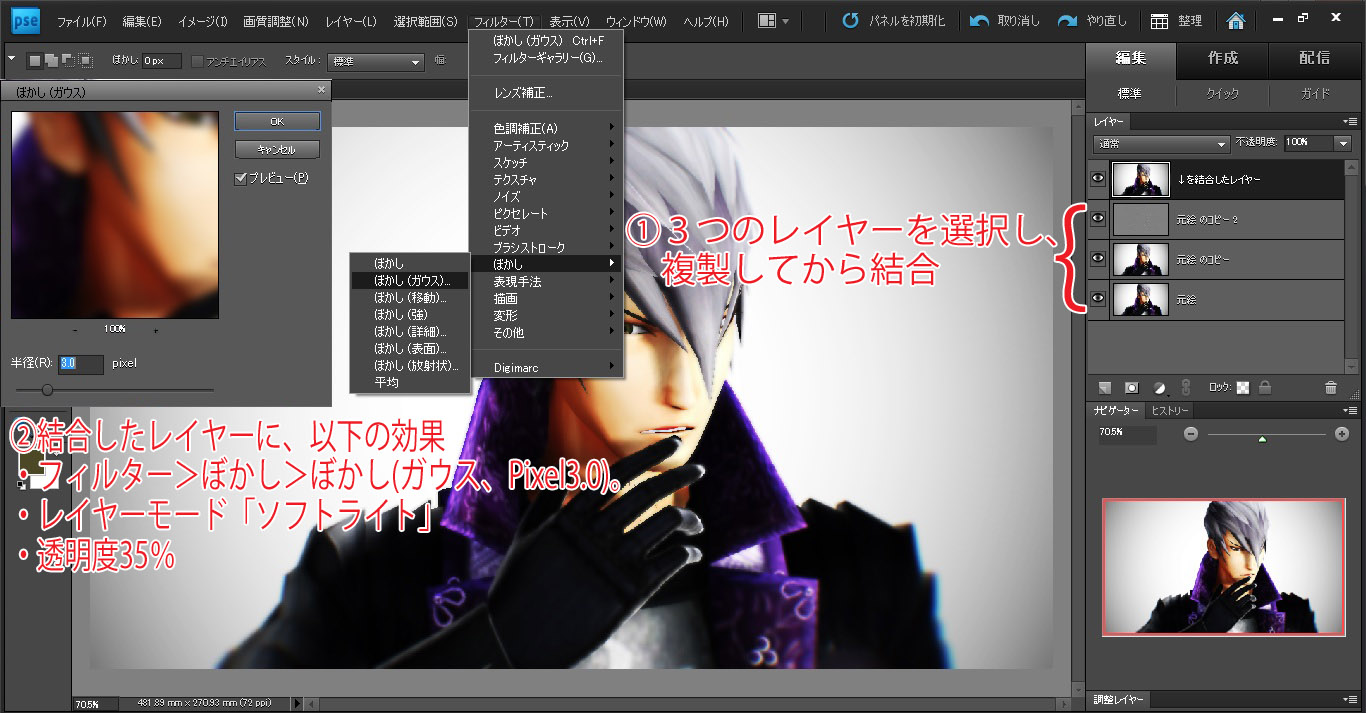
Task: Click OK in the Gaussian Blur dialog
Action: 277,121
